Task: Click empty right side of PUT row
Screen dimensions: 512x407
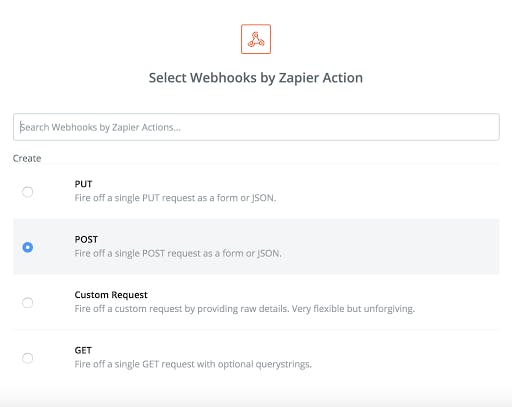Action: click(387, 192)
